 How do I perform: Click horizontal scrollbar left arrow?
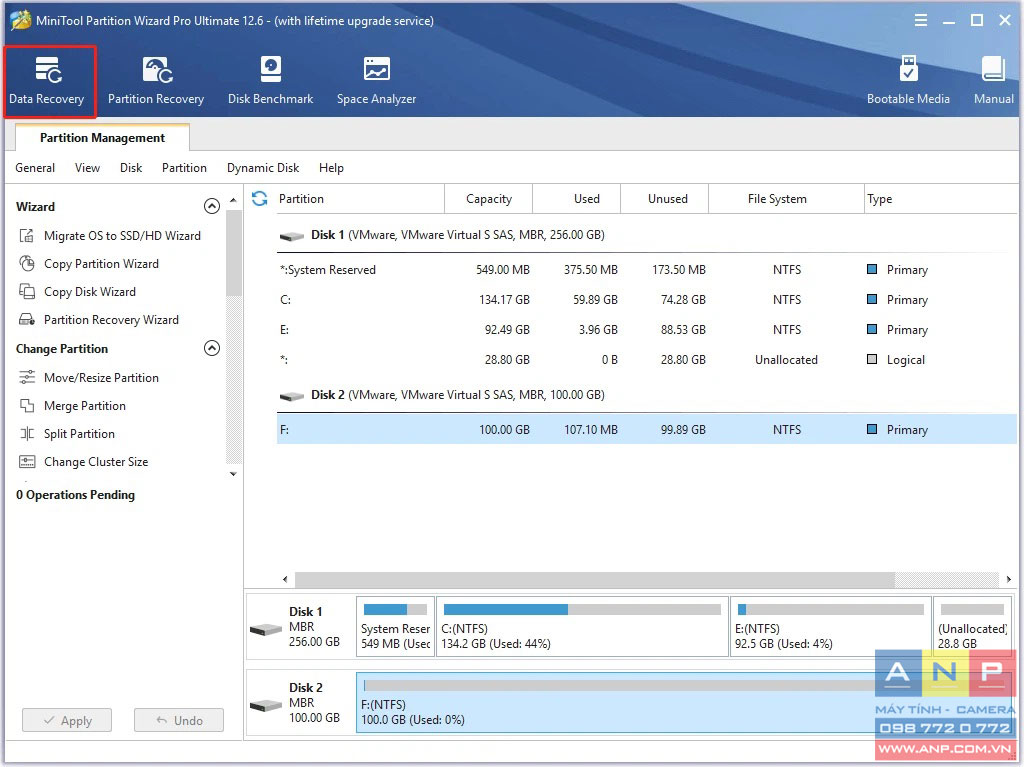coord(285,579)
